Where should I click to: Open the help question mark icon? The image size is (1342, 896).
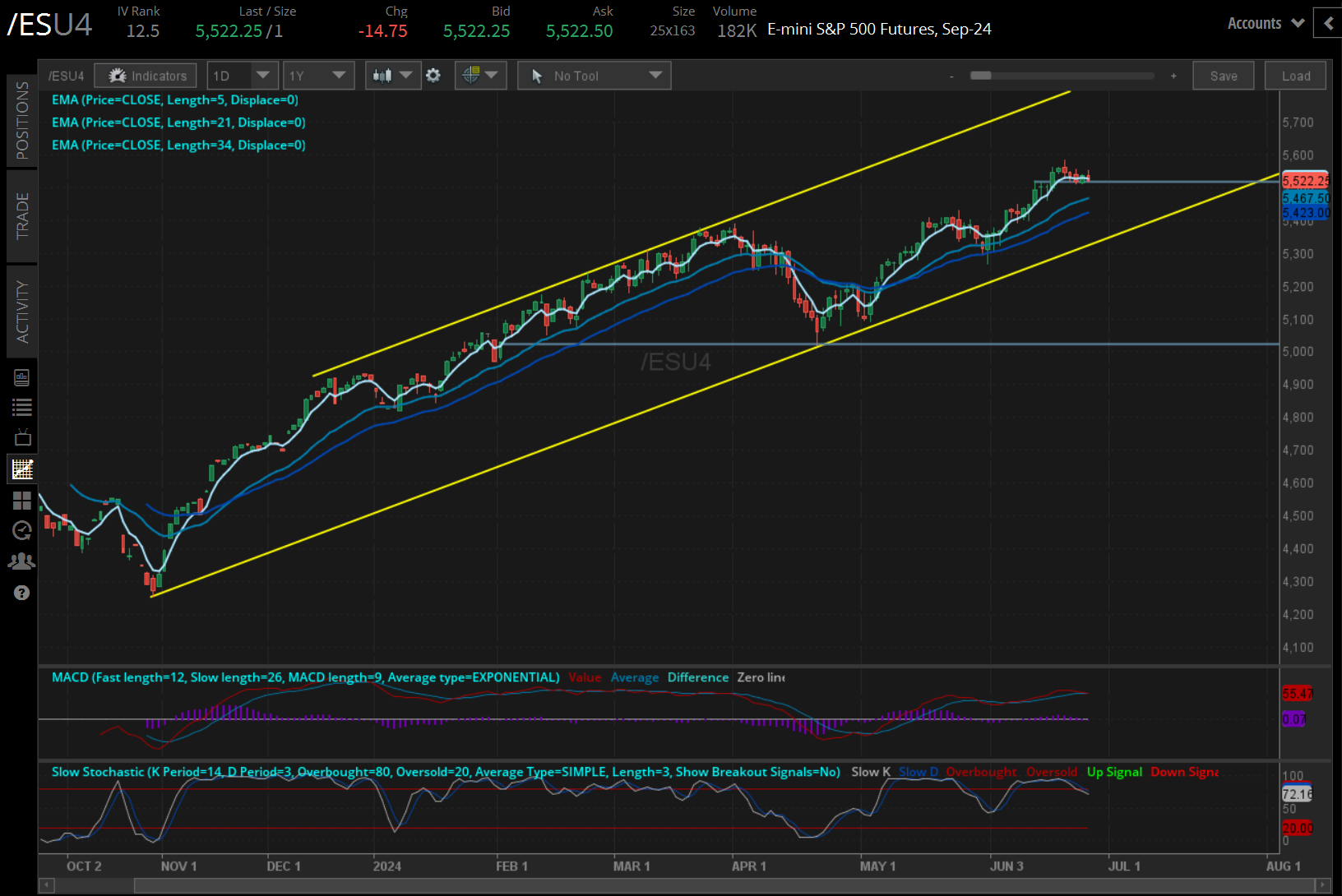coord(22,593)
